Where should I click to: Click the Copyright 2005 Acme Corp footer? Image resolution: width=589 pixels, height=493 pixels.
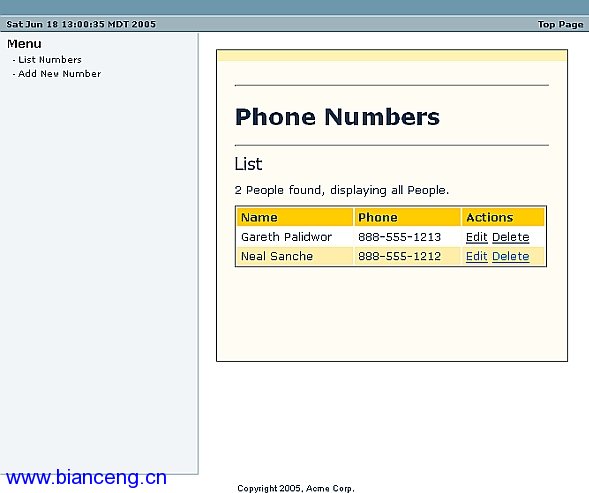296,488
